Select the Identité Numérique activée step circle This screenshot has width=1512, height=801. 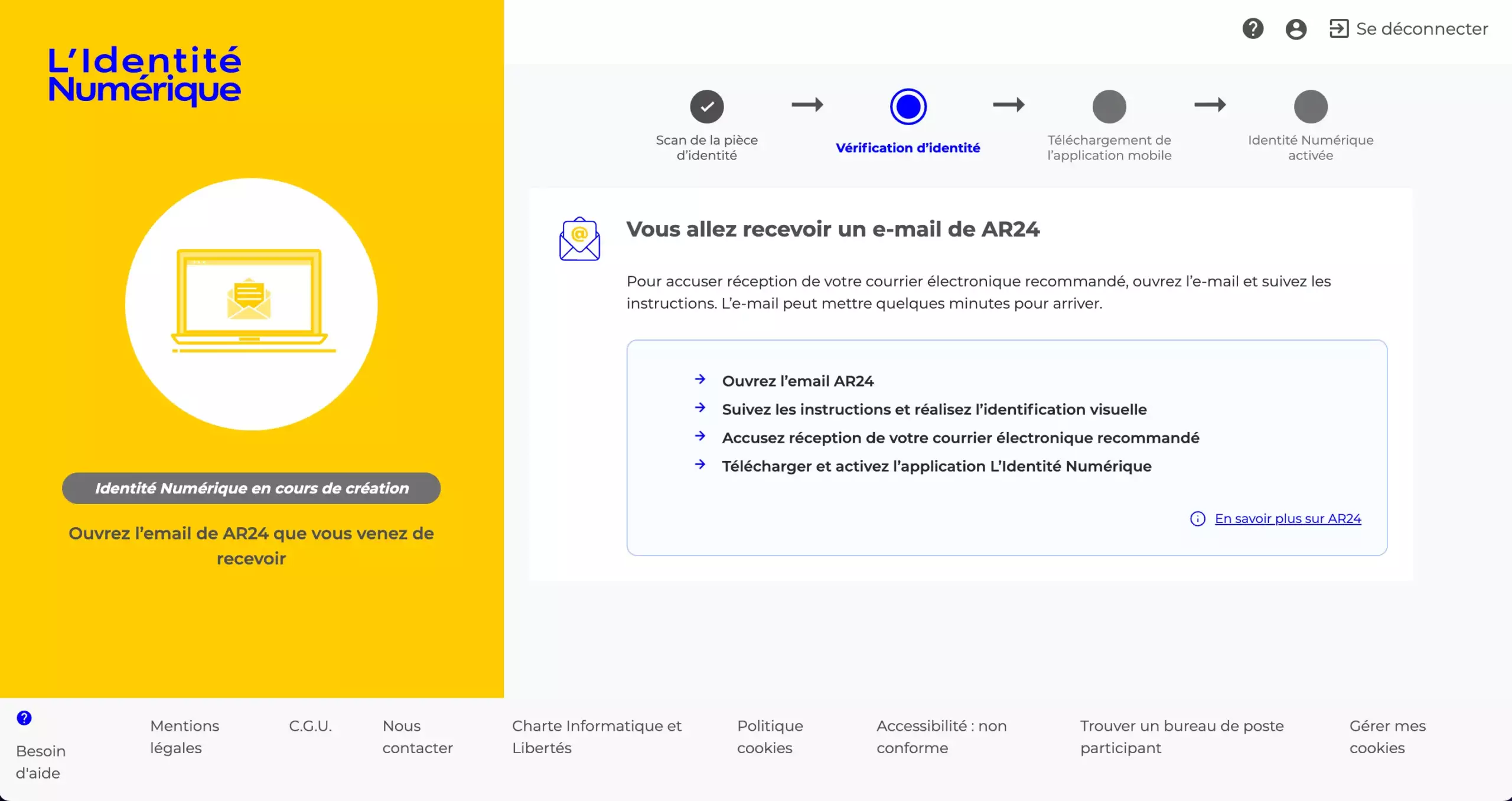[1311, 106]
